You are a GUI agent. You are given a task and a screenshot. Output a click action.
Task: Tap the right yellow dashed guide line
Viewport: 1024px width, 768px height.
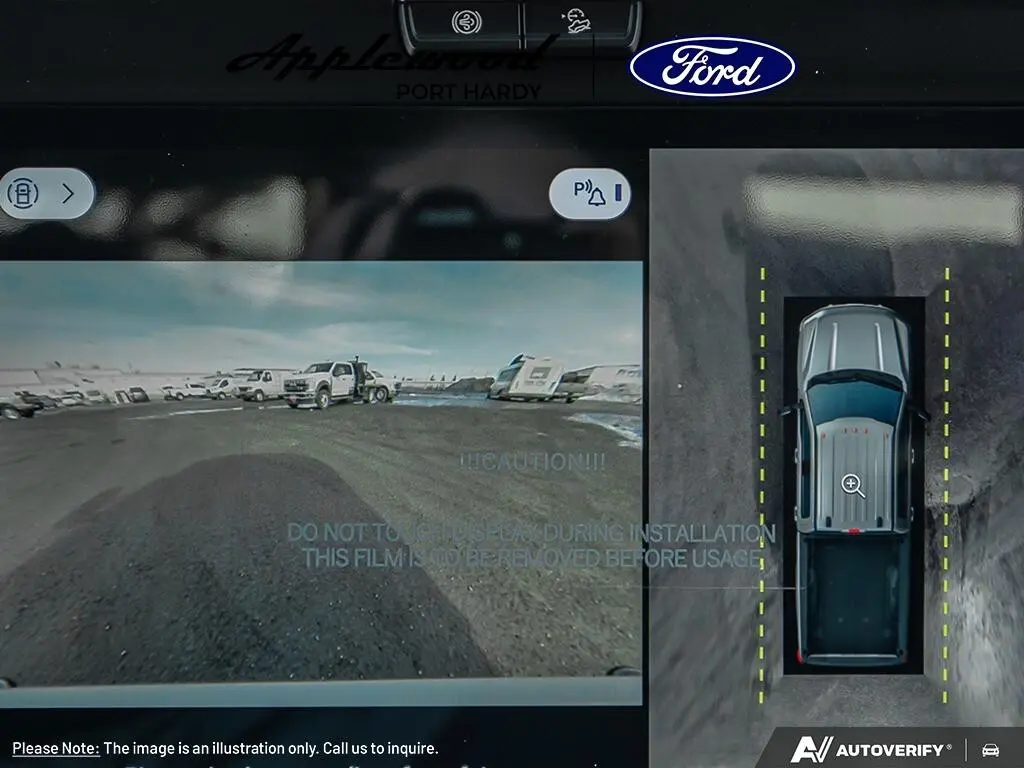[x=946, y=480]
